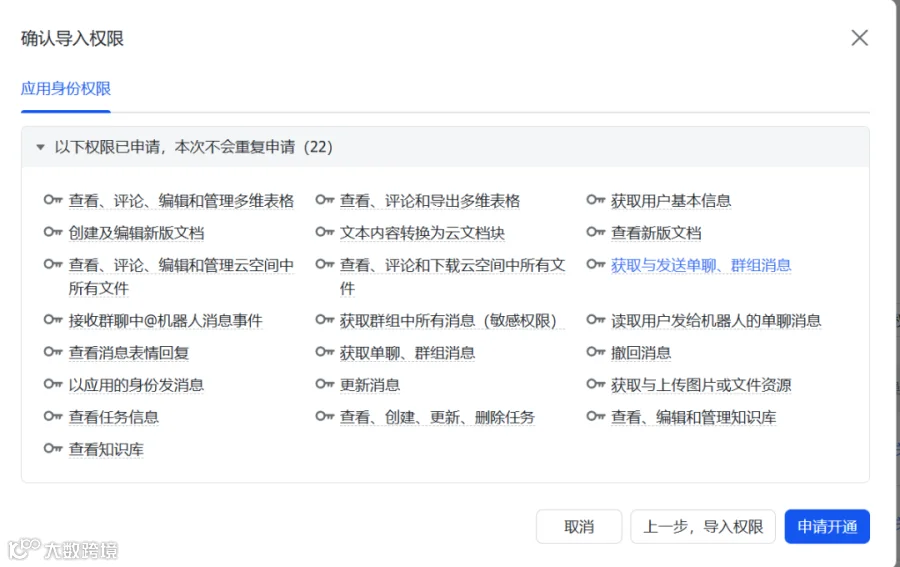Image resolution: width=900 pixels, height=567 pixels.
Task: Collapse the 以下权限已申请 section arrow
Action: click(x=40, y=147)
